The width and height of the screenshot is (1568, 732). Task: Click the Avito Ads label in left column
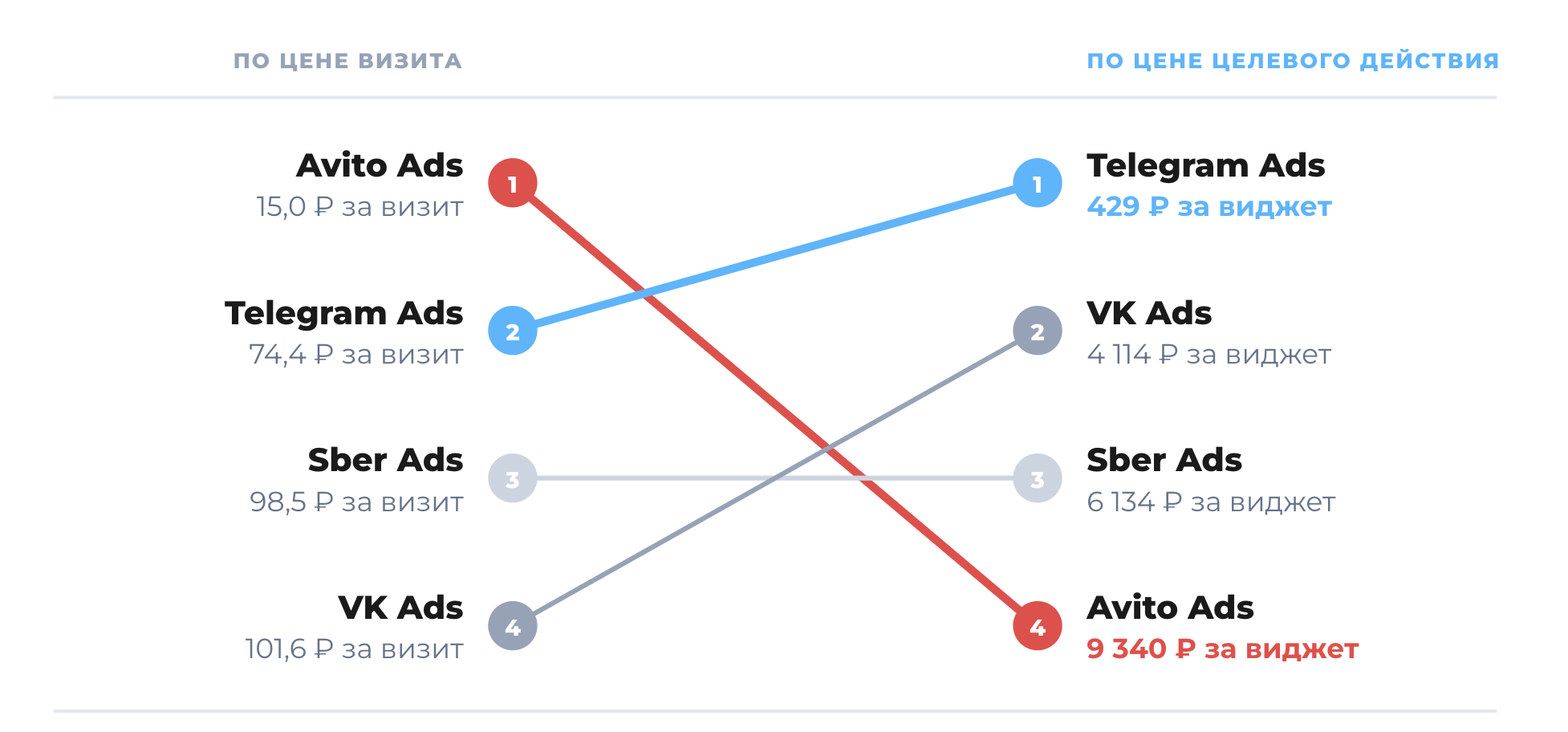coord(380,165)
